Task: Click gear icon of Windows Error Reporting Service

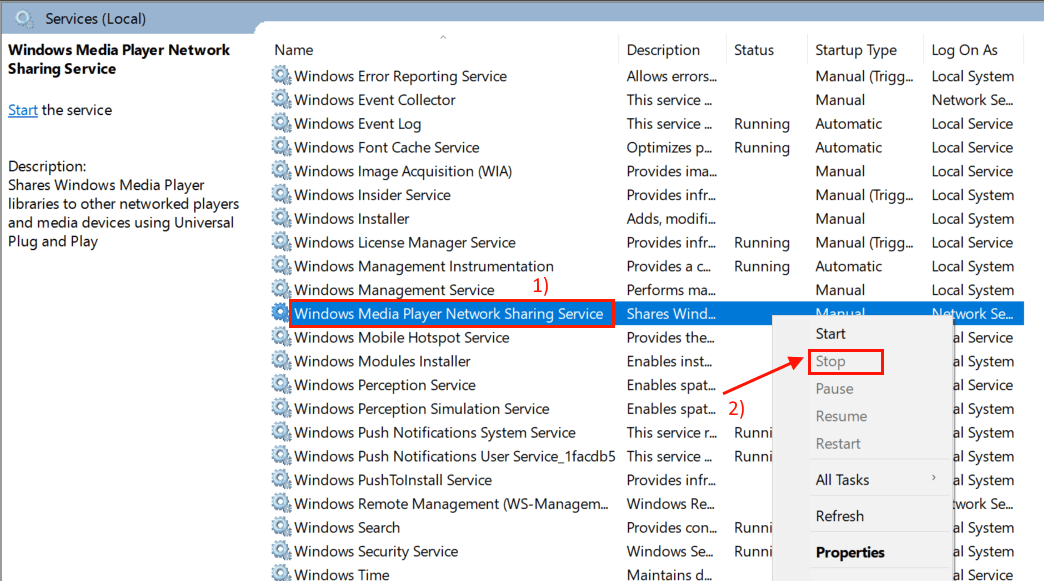Action: pos(282,75)
